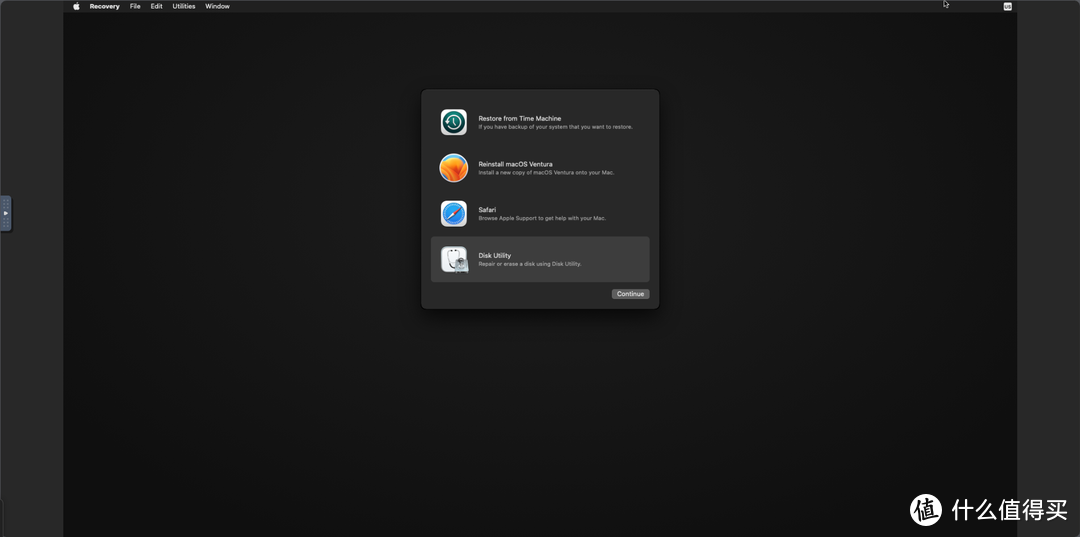The image size is (1080, 537).
Task: Click 'Repair or erase a disk' description
Action: click(530, 264)
